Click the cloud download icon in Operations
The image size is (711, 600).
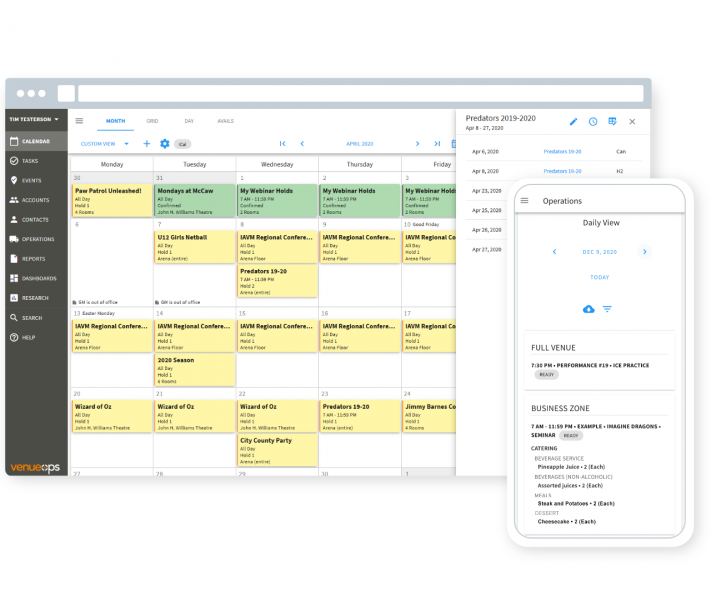[x=589, y=309]
